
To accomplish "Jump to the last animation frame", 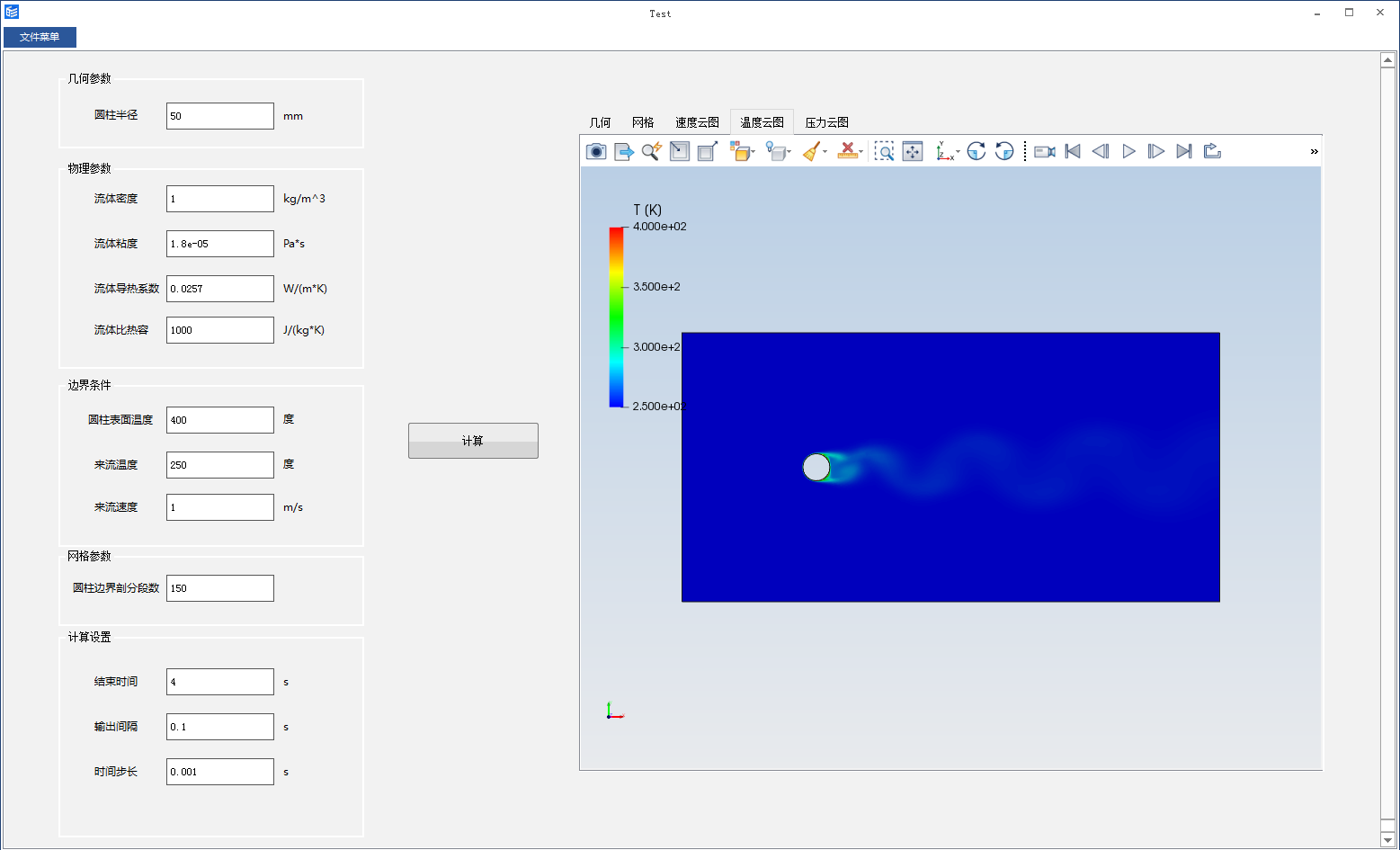I will click(1184, 151).
